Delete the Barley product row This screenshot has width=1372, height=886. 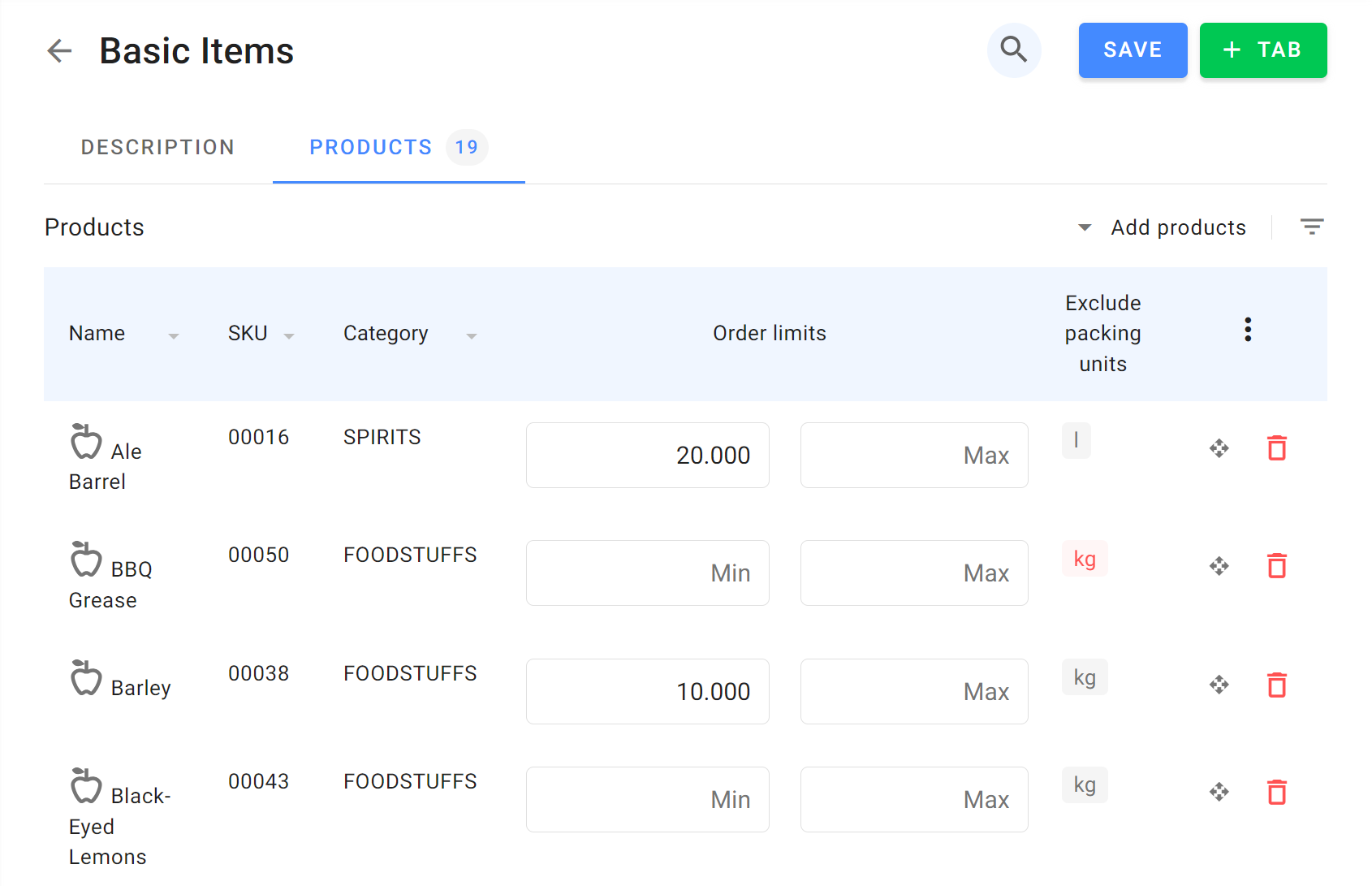(1276, 685)
